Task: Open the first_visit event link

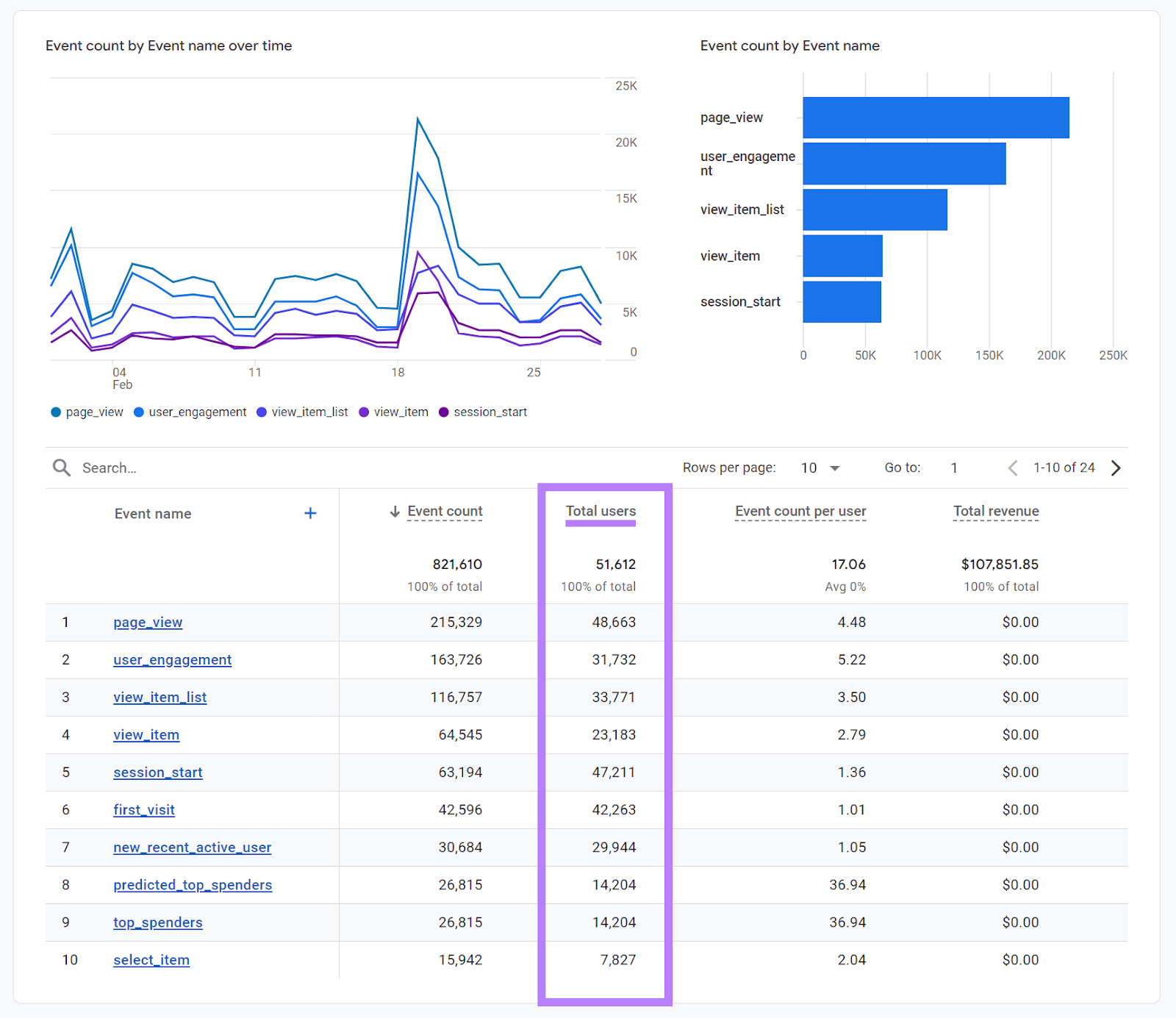Action: 144,809
